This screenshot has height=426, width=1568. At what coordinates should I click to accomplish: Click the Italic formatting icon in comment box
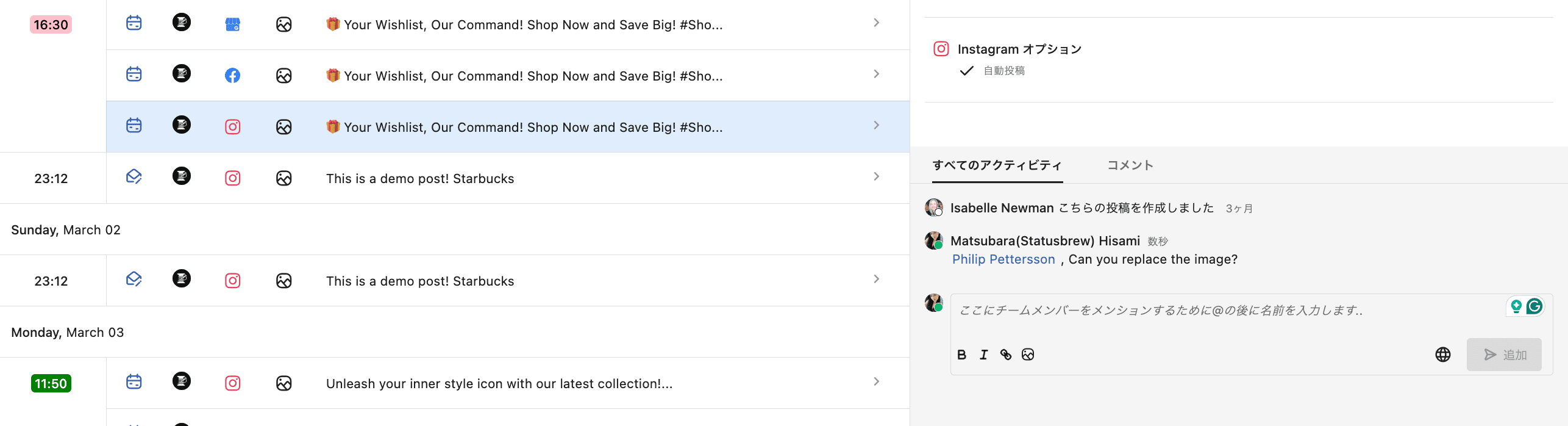(x=983, y=355)
